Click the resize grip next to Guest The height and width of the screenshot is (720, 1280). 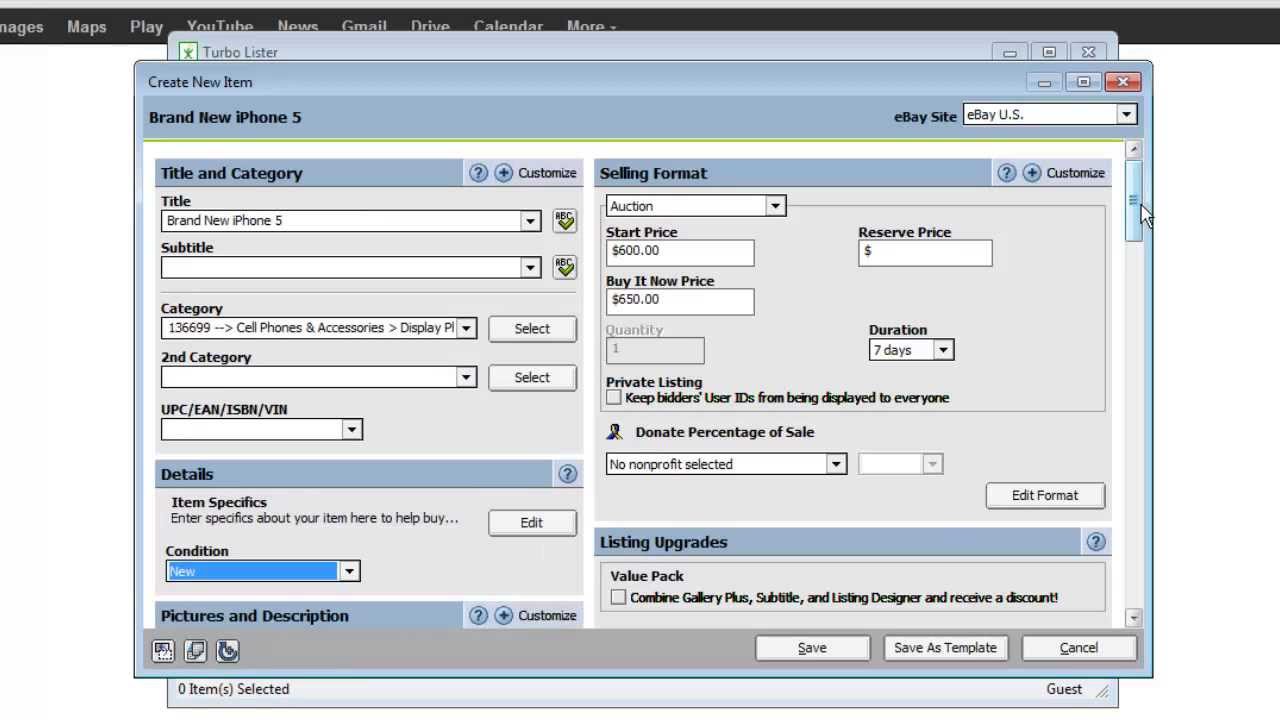tap(1102, 690)
